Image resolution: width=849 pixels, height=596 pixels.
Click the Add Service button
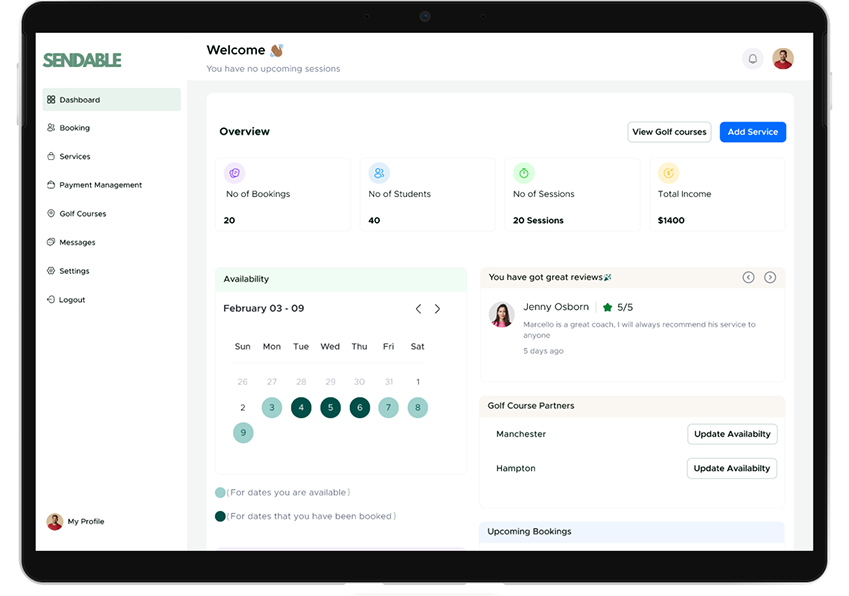tap(752, 132)
